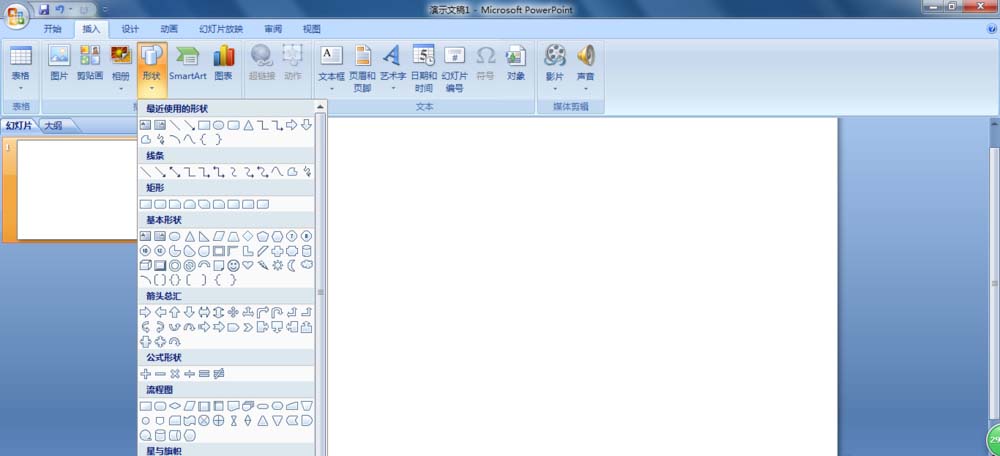This screenshot has height=456, width=1000.
Task: Open the undo history dropdown arrow
Action: [70, 10]
